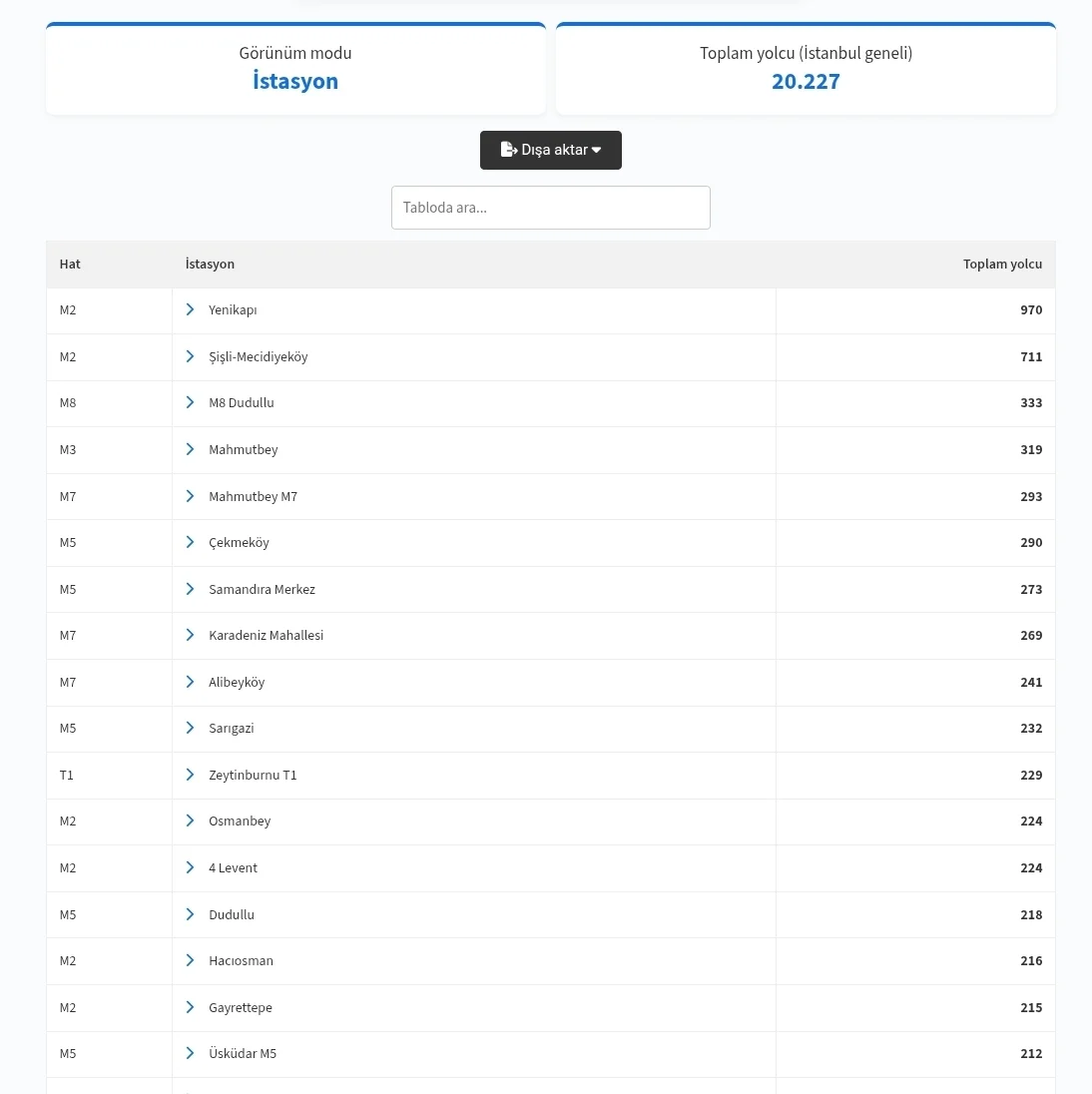Screen dimensions: 1092x1094
Task: Click the chevron icon for Zeytinburnu T1
Action: click(190, 775)
